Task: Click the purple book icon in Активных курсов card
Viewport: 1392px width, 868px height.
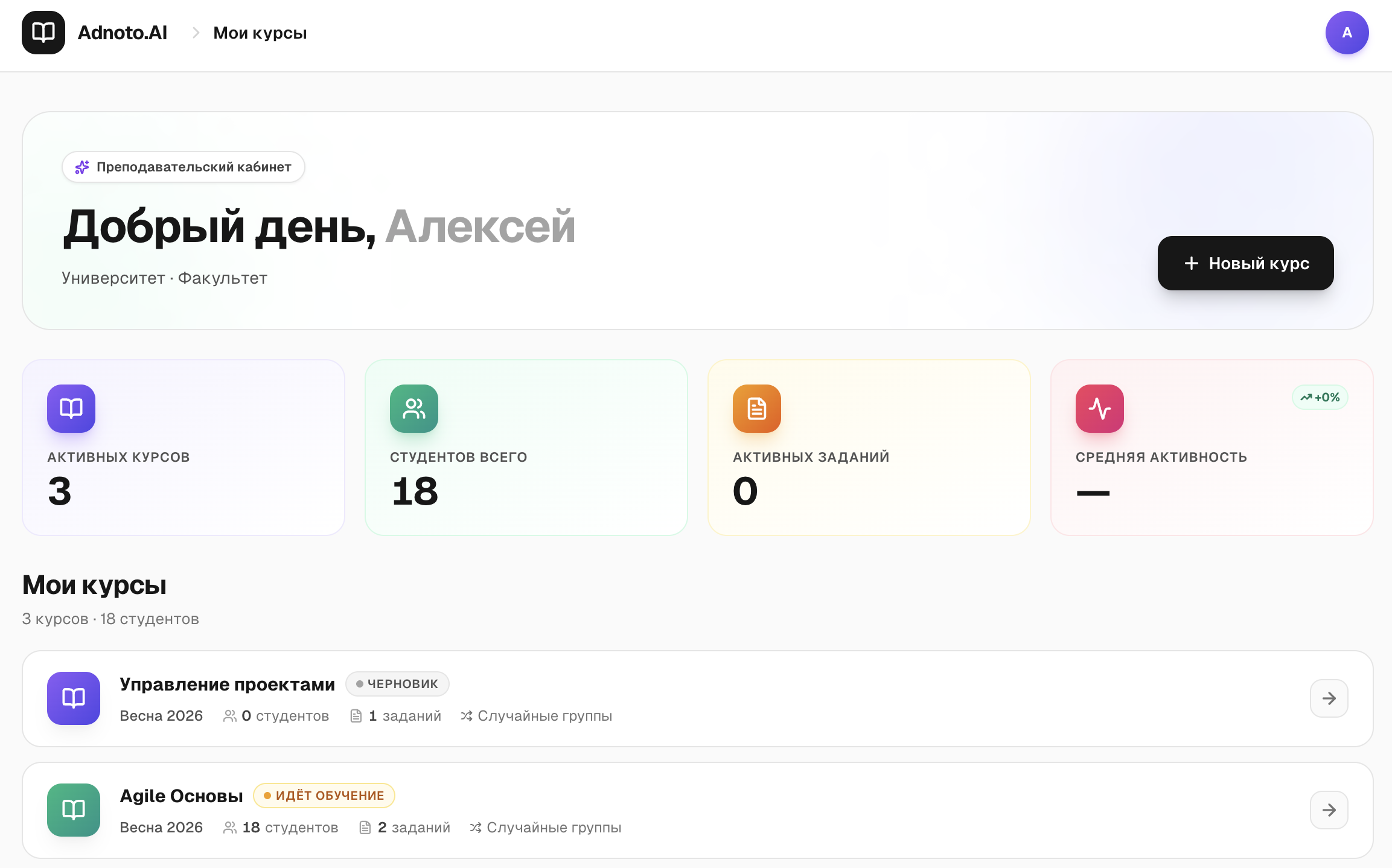Action: coord(71,409)
